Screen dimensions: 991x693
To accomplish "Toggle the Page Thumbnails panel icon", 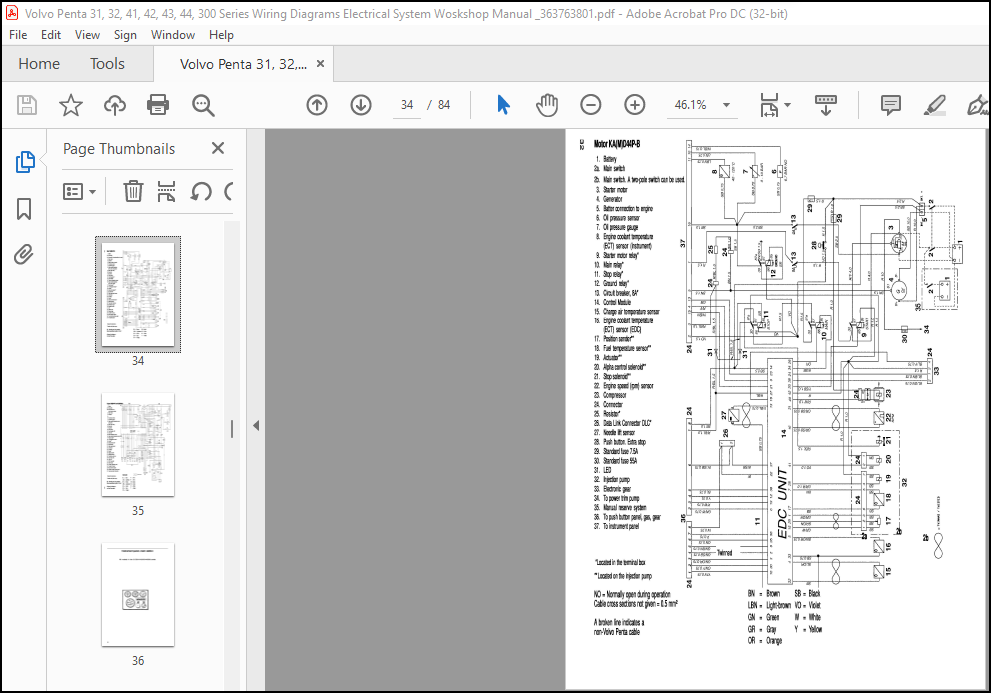I will point(25,163).
